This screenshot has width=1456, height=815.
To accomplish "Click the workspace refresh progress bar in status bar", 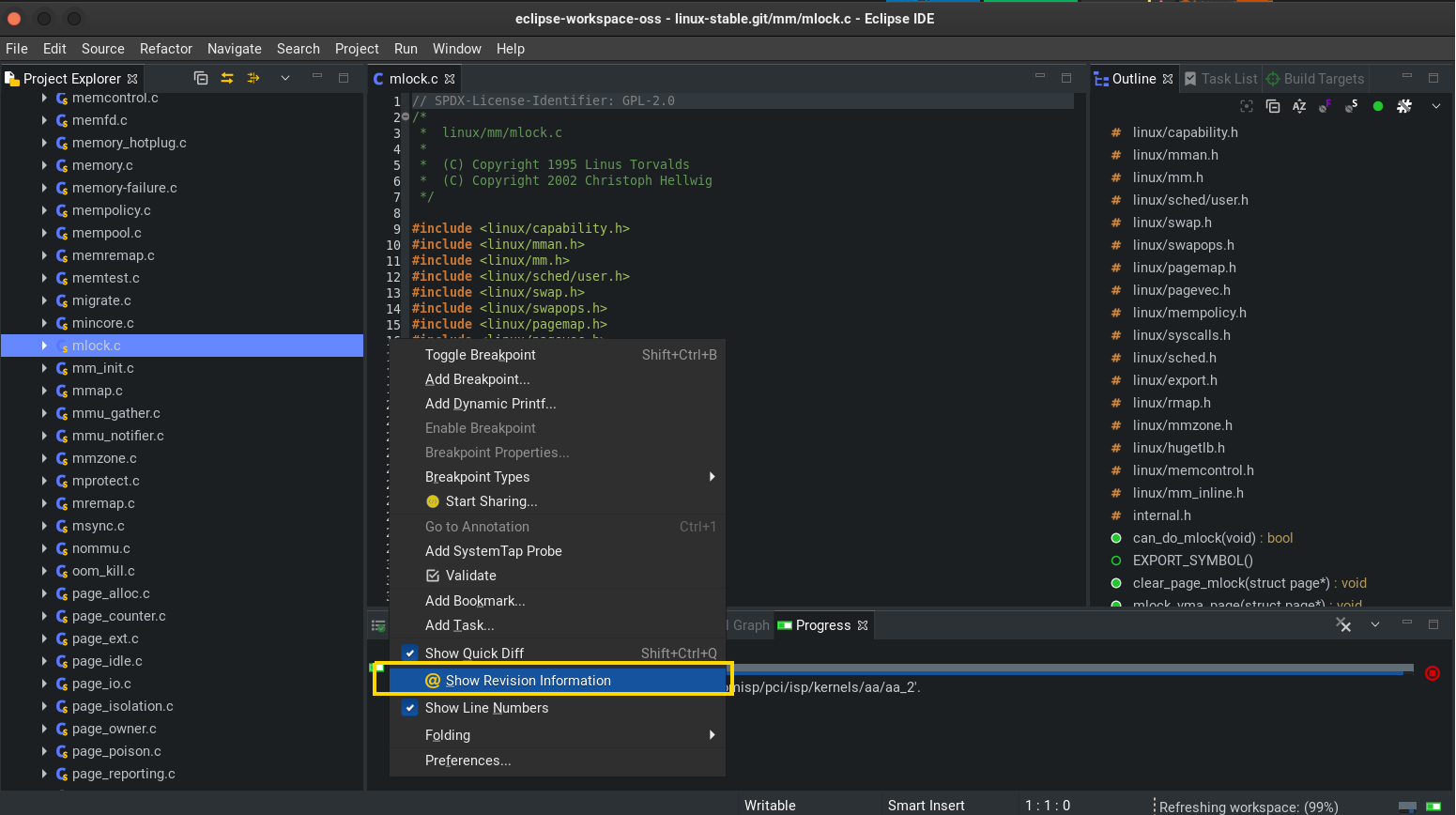I will (x=1406, y=807).
